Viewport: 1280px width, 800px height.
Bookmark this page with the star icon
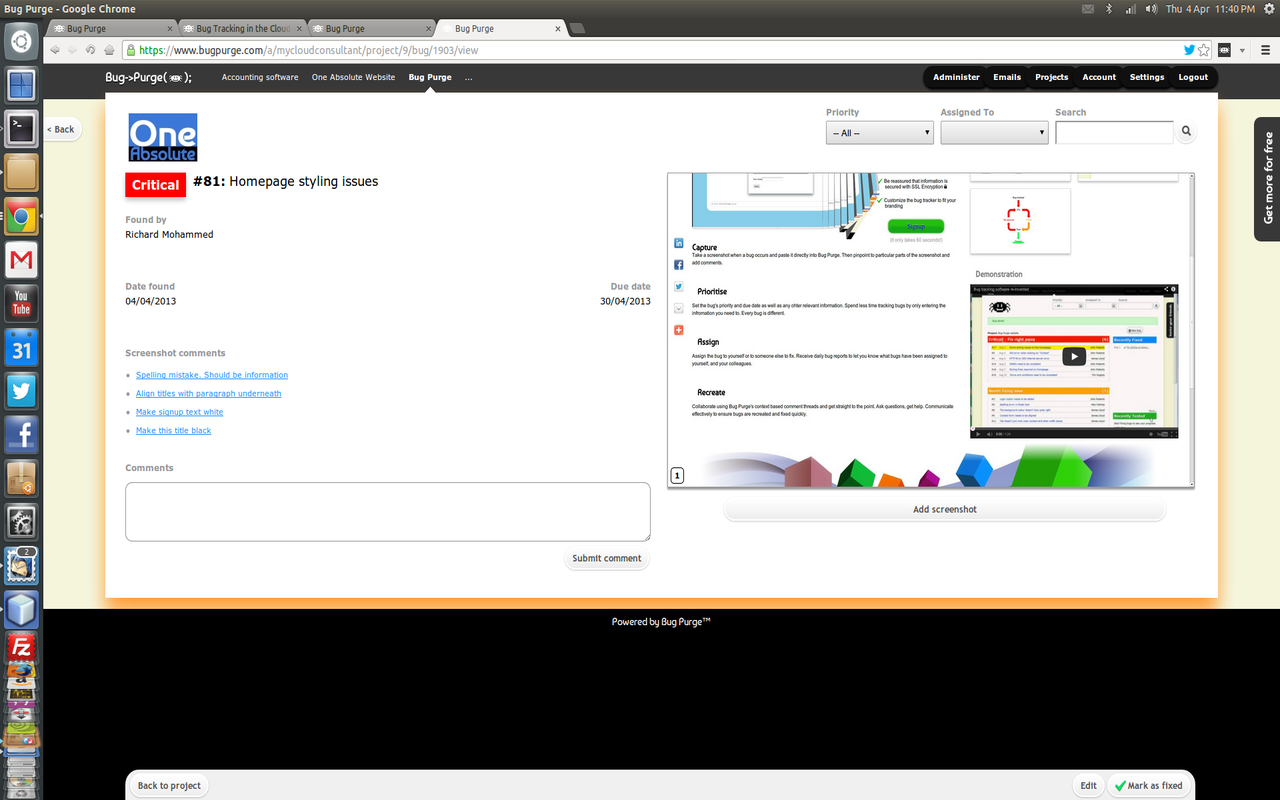(x=1204, y=50)
